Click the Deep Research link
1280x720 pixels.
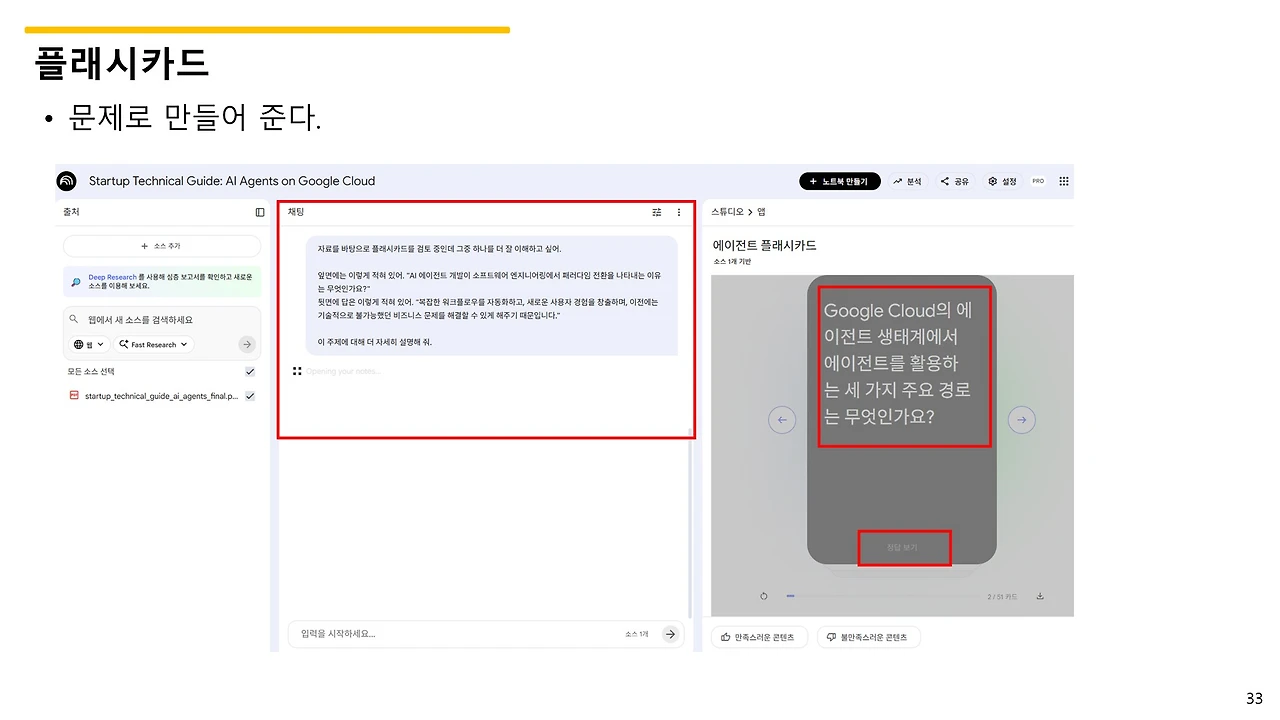click(x=112, y=277)
